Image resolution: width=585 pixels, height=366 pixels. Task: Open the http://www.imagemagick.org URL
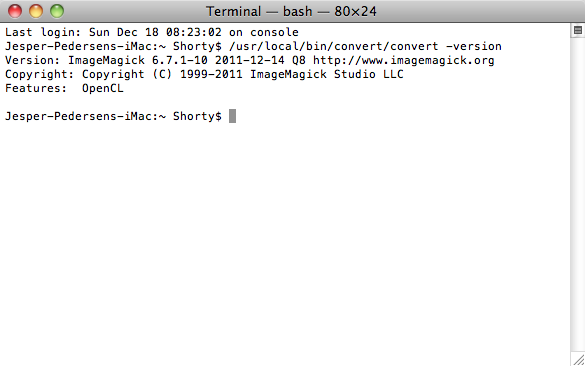click(x=403, y=60)
